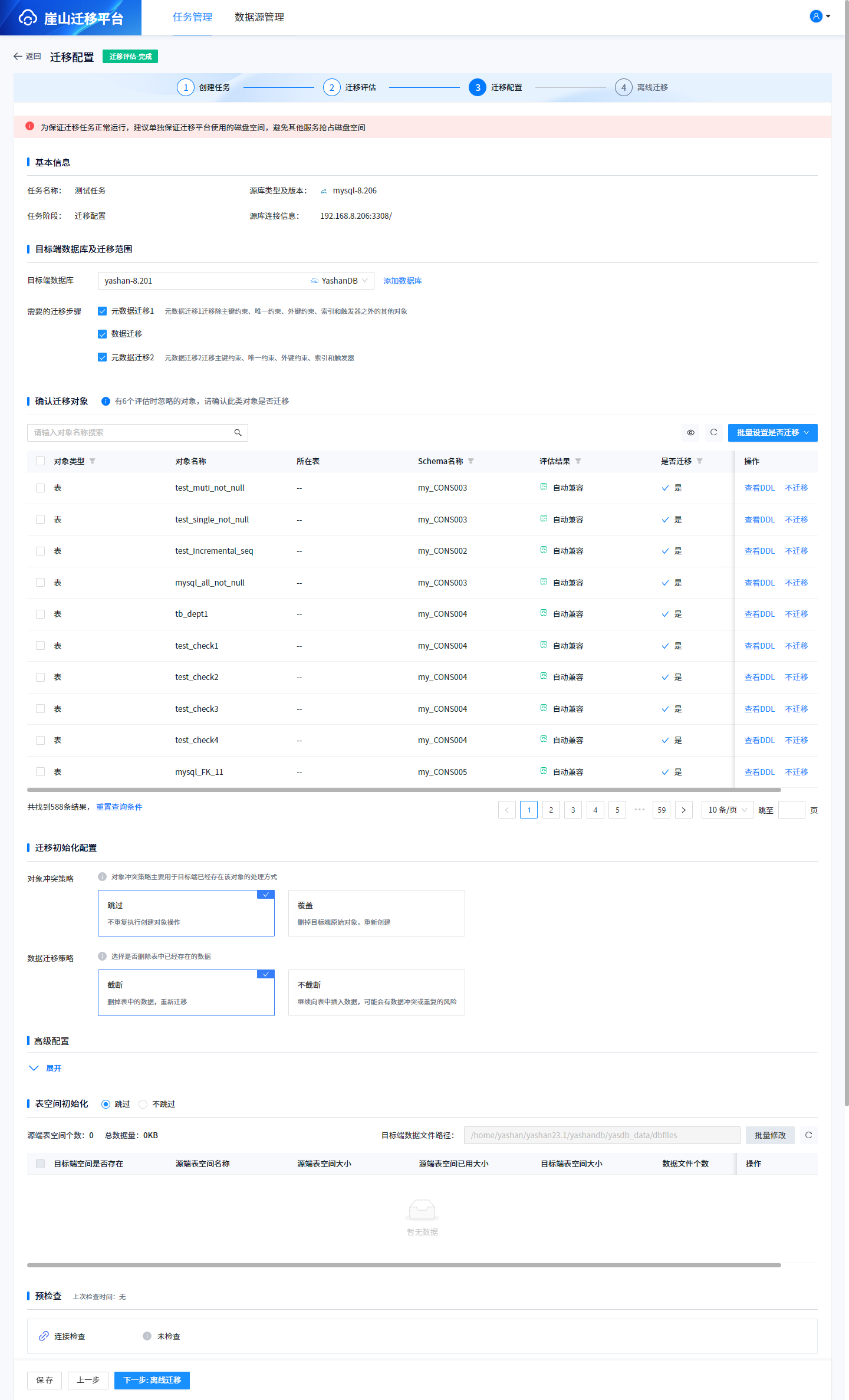The image size is (849, 1400).
Task: Click the eye view icon above table
Action: 690,433
